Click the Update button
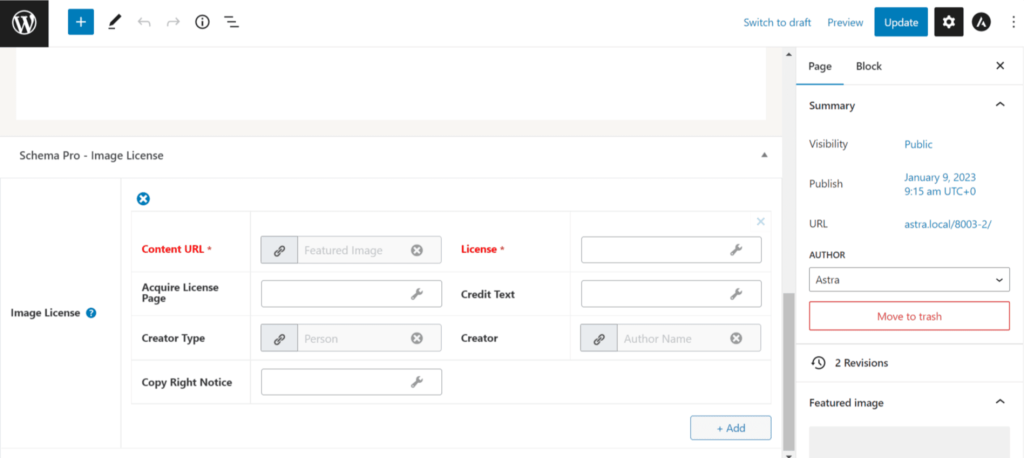This screenshot has height=458, width=1024. point(900,22)
